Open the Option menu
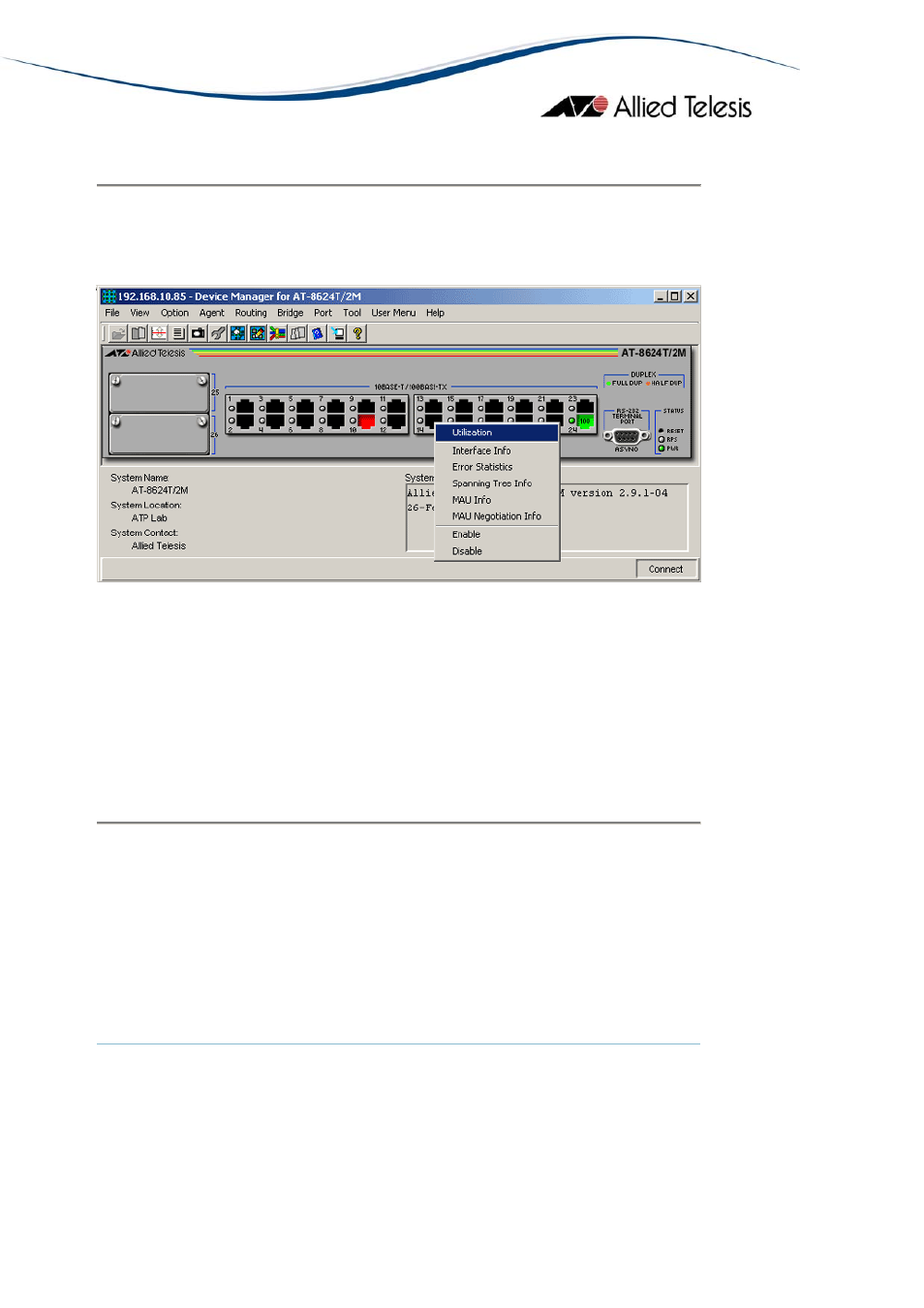 coord(174,313)
